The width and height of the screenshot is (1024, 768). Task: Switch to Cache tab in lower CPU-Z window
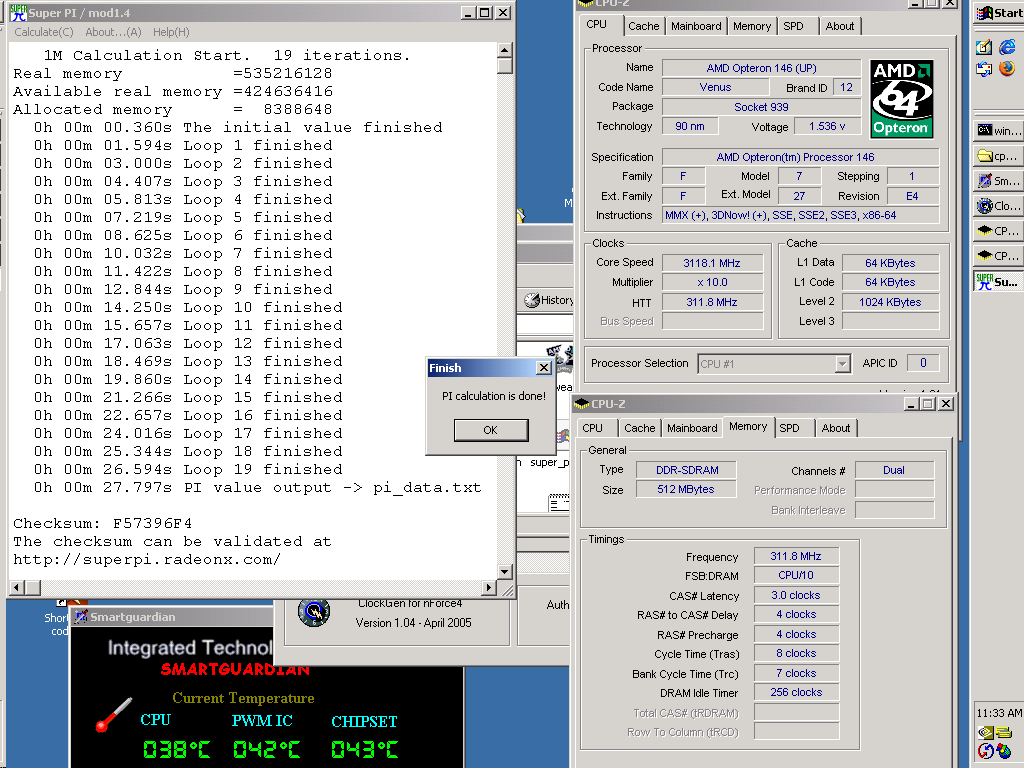pyautogui.click(x=639, y=428)
